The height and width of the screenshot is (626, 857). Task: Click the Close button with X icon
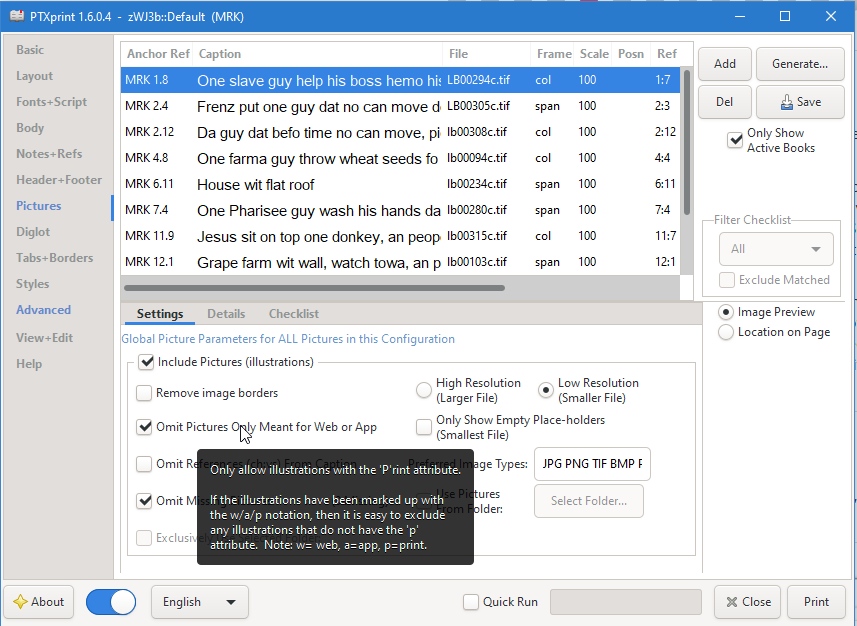pos(748,602)
